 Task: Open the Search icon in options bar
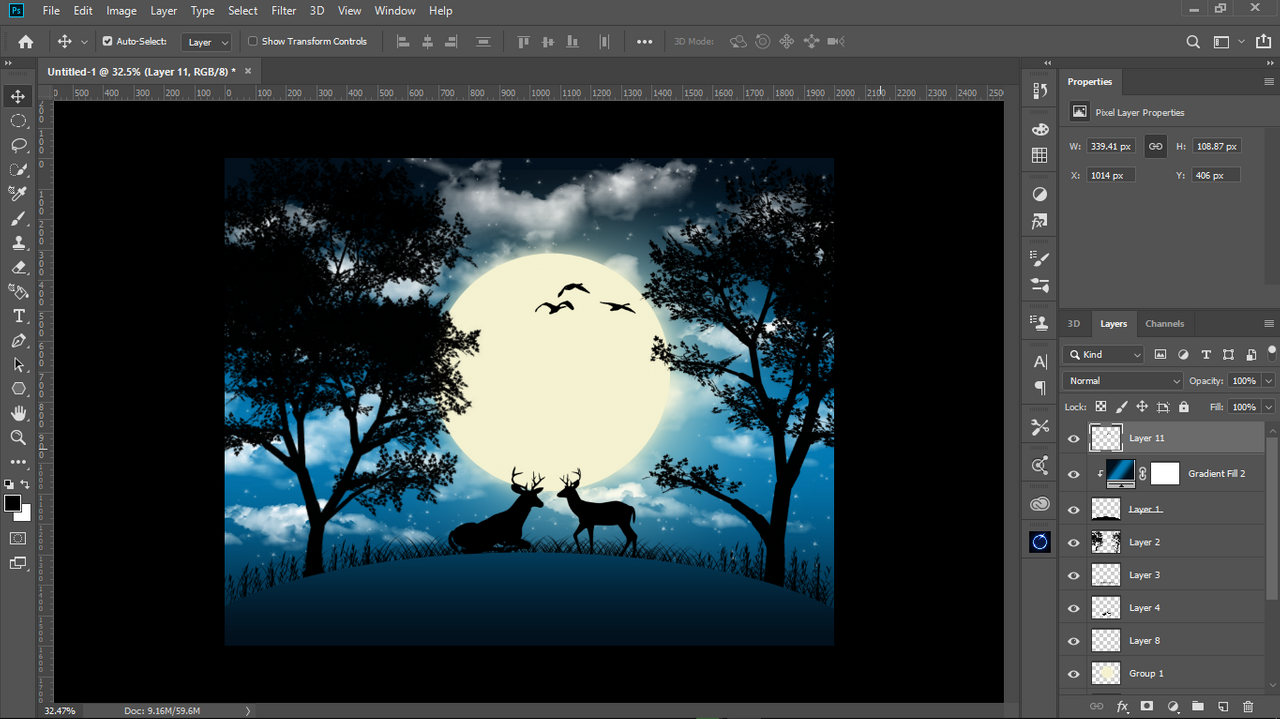click(1193, 42)
